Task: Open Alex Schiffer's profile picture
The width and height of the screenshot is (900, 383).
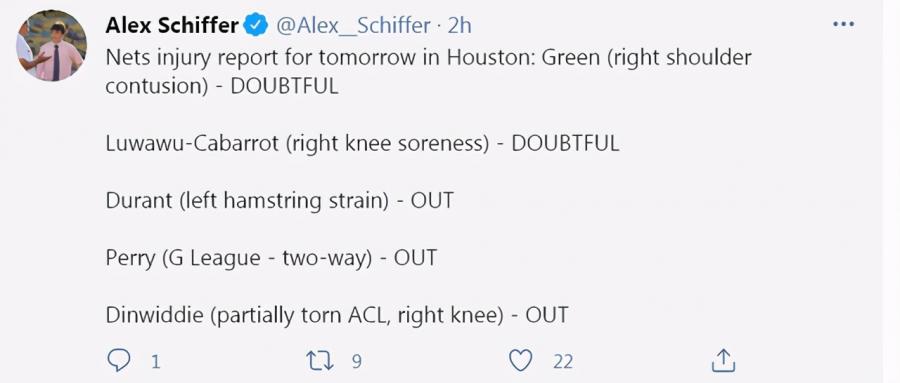Action: pyautogui.click(x=52, y=45)
